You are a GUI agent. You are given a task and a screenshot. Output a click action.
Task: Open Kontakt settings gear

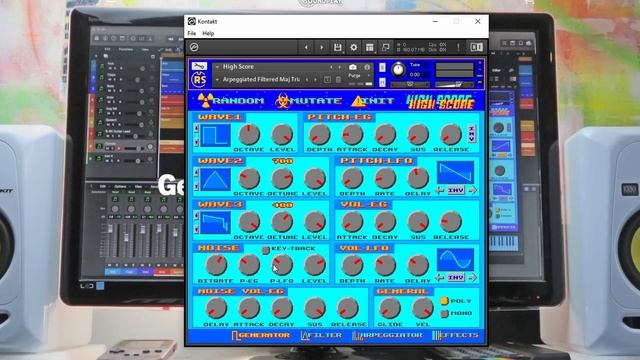pyautogui.click(x=353, y=47)
